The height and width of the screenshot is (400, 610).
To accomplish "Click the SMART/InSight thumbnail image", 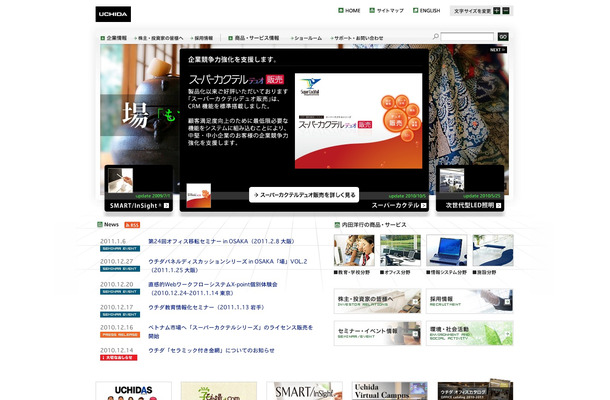I will (x=120, y=180).
